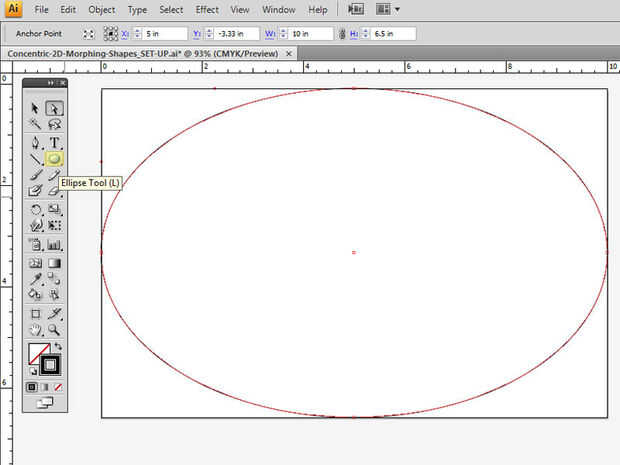Click the Lasso tool
Screen dimensions: 620x465
[x=54, y=125]
